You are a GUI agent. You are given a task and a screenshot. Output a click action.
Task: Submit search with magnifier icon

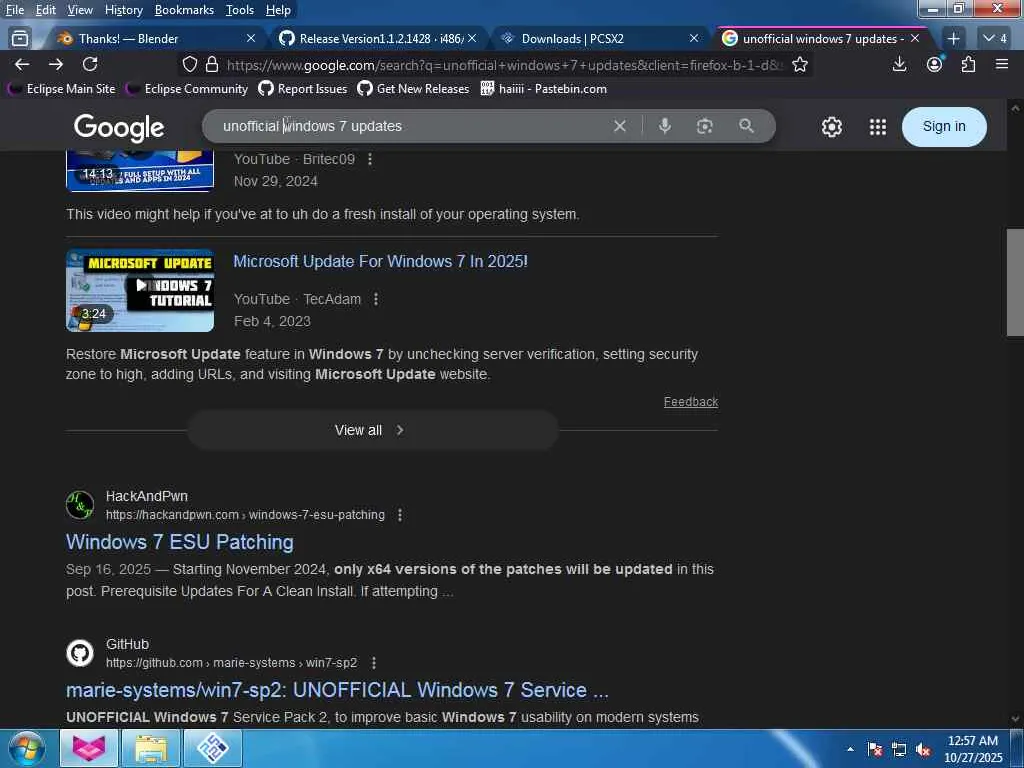pyautogui.click(x=746, y=126)
